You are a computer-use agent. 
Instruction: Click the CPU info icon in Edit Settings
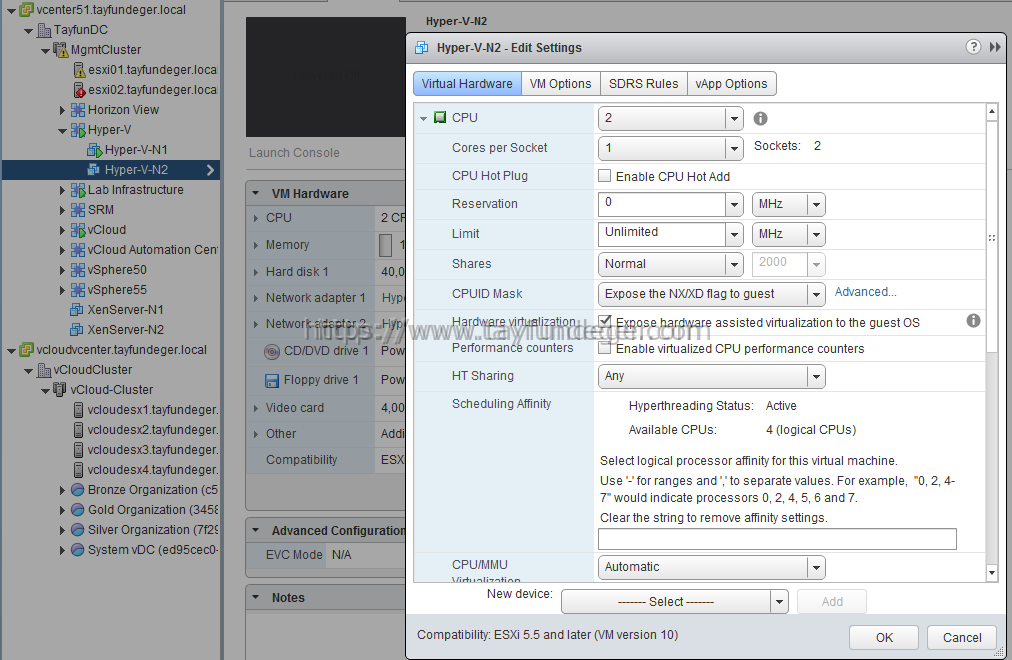[x=761, y=118]
